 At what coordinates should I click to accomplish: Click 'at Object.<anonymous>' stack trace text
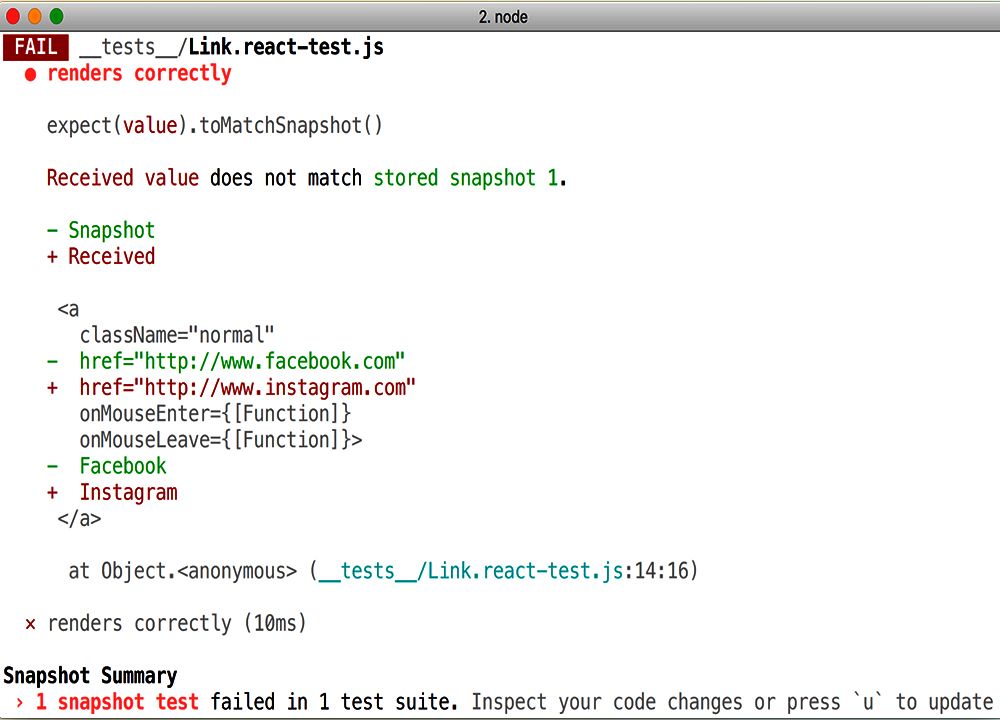[182, 571]
